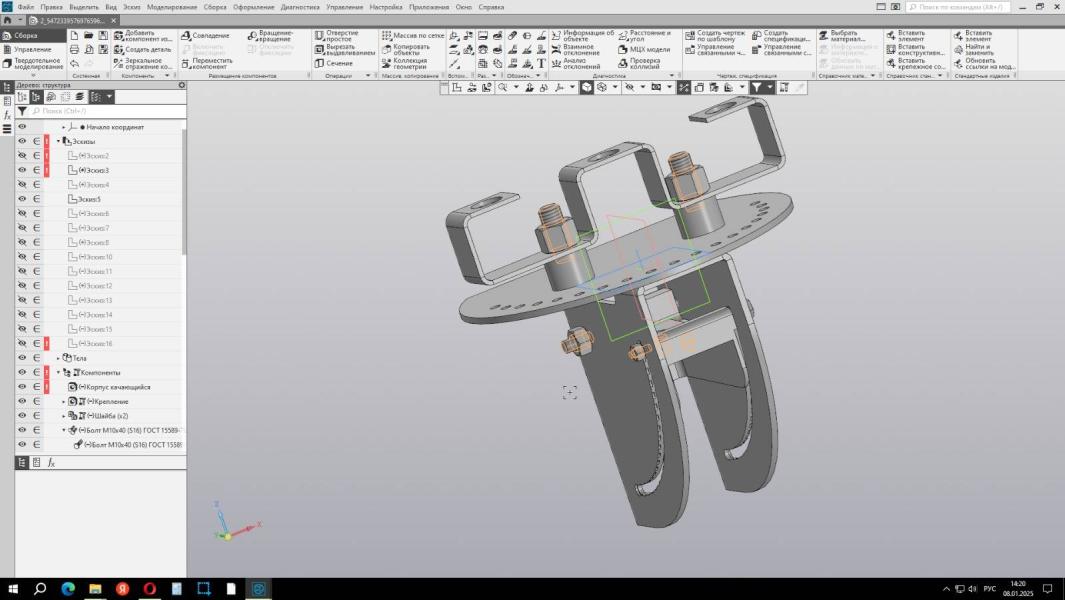This screenshot has width=1065, height=600.
Task: Click the print icon in System panel
Action: click(x=74, y=50)
